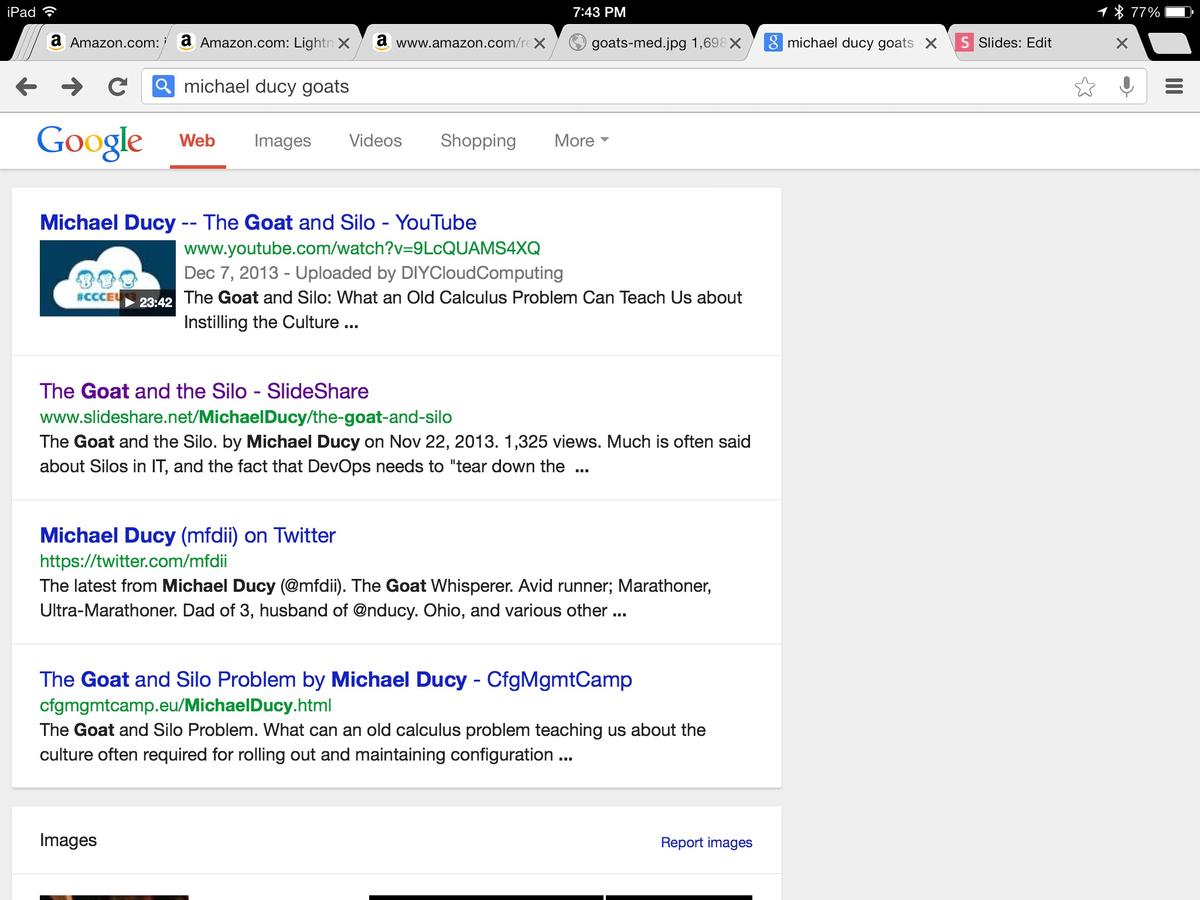Click the slideshare.net/MichaelDucy URL text
Viewport: 1200px width, 900px height.
[x=246, y=417]
